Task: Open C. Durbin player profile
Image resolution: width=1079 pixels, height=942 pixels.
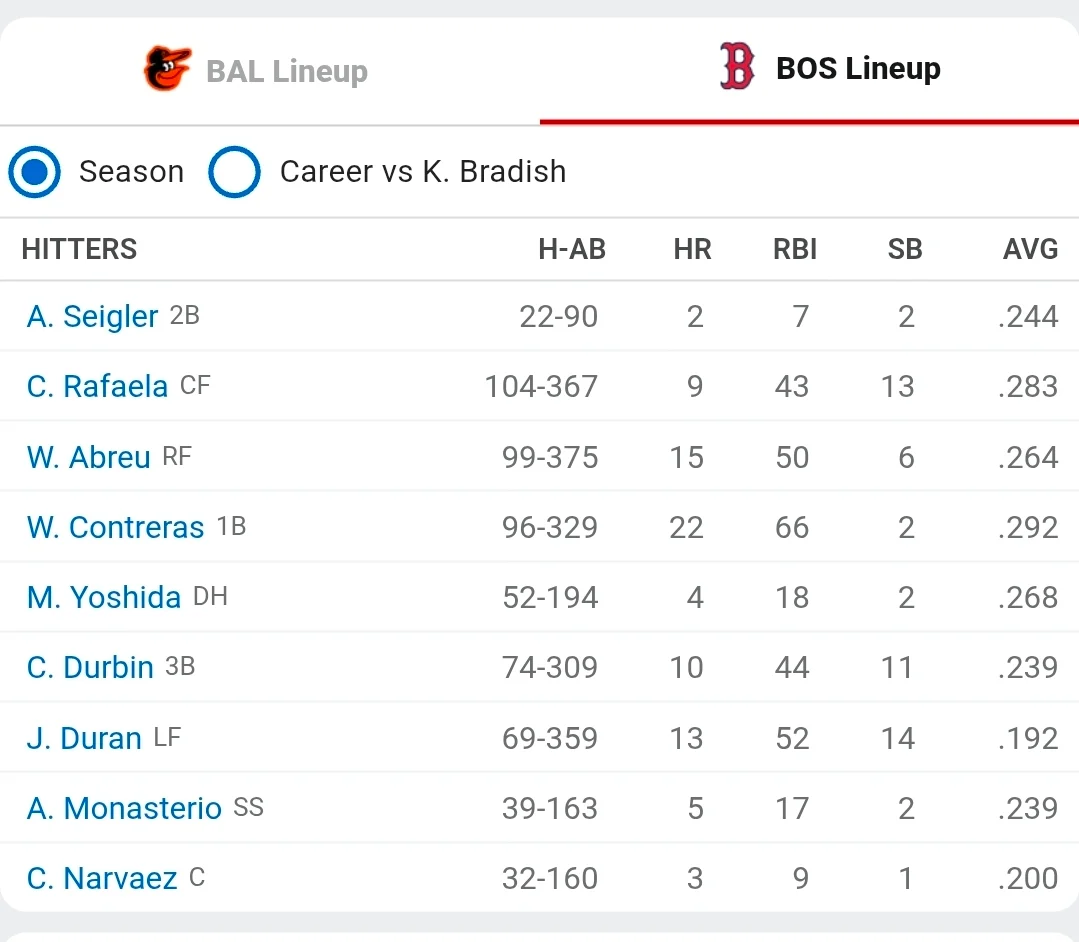Action: coord(89,667)
